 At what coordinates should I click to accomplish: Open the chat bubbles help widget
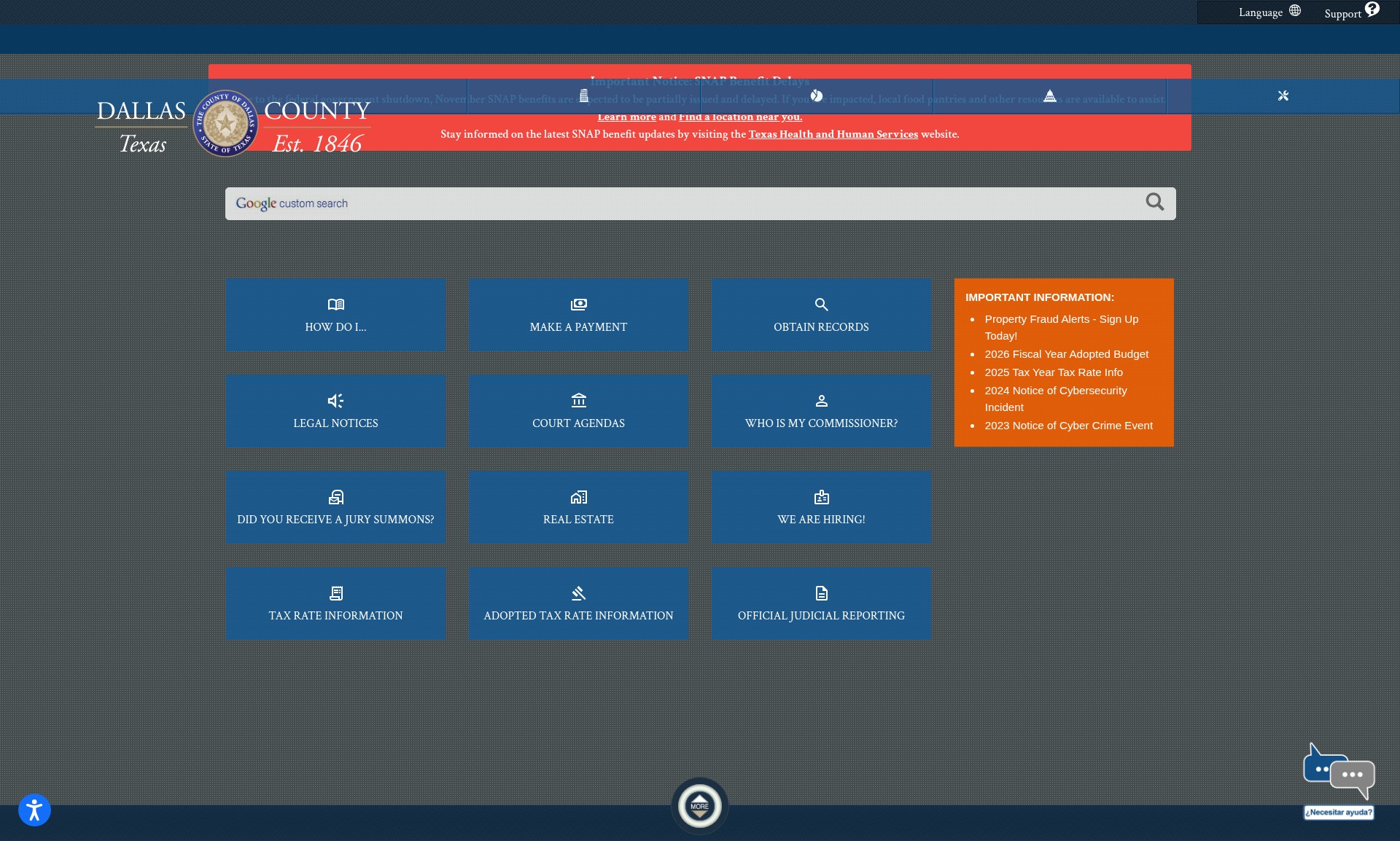pos(1339,772)
